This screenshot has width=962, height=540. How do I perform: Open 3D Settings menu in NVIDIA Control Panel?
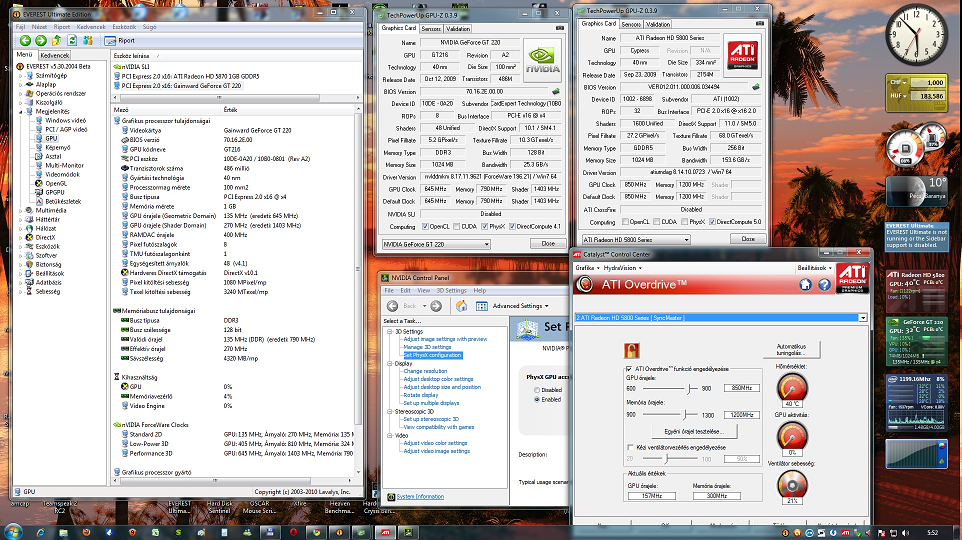[x=452, y=291]
